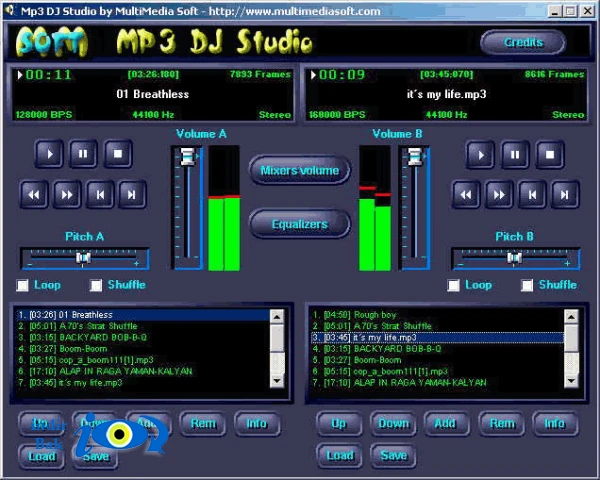Skip to previous track on deck B
Image resolution: width=600 pixels, height=480 pixels.
point(532,195)
